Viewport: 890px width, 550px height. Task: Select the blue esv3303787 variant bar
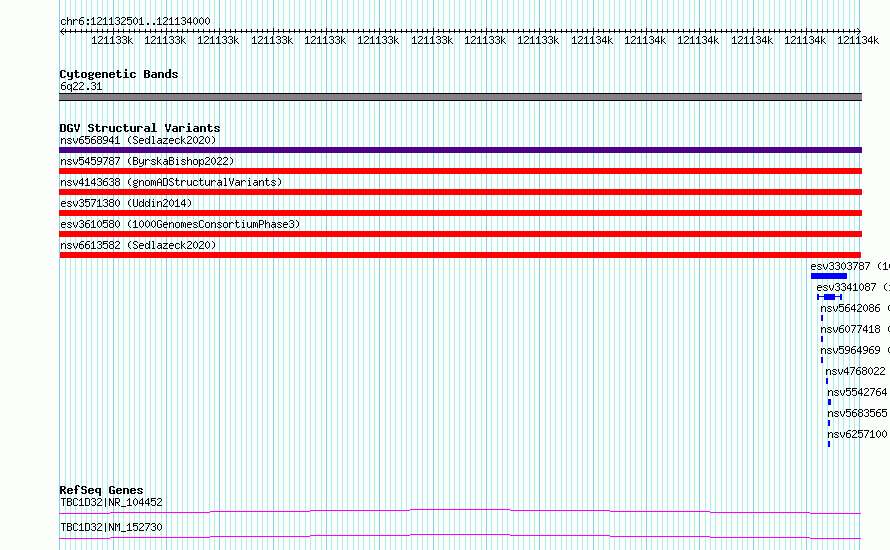point(829,276)
